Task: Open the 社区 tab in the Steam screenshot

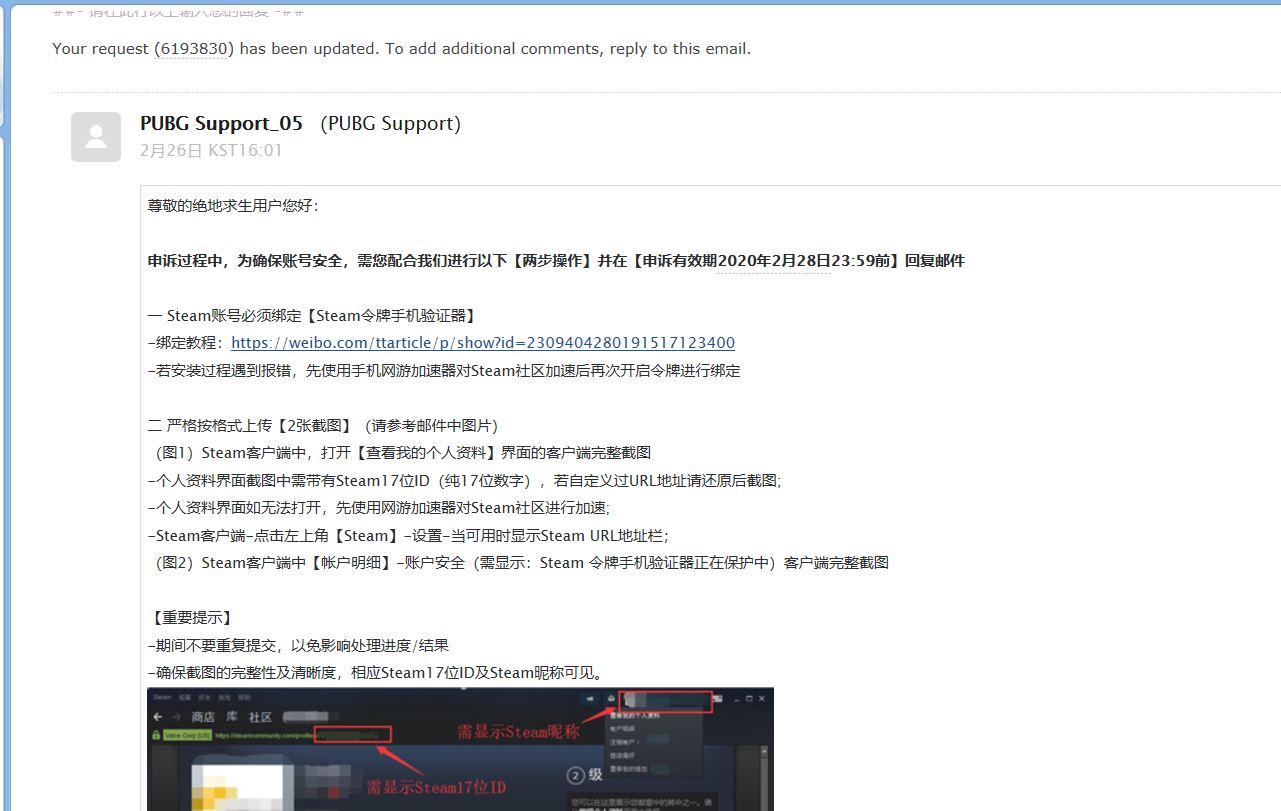Action: [x=262, y=716]
